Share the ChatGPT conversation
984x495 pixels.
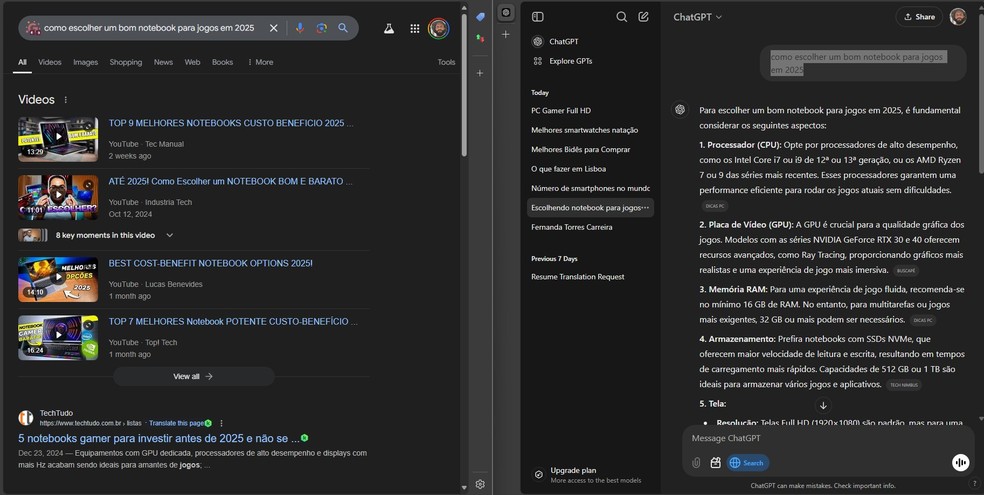[x=919, y=17]
